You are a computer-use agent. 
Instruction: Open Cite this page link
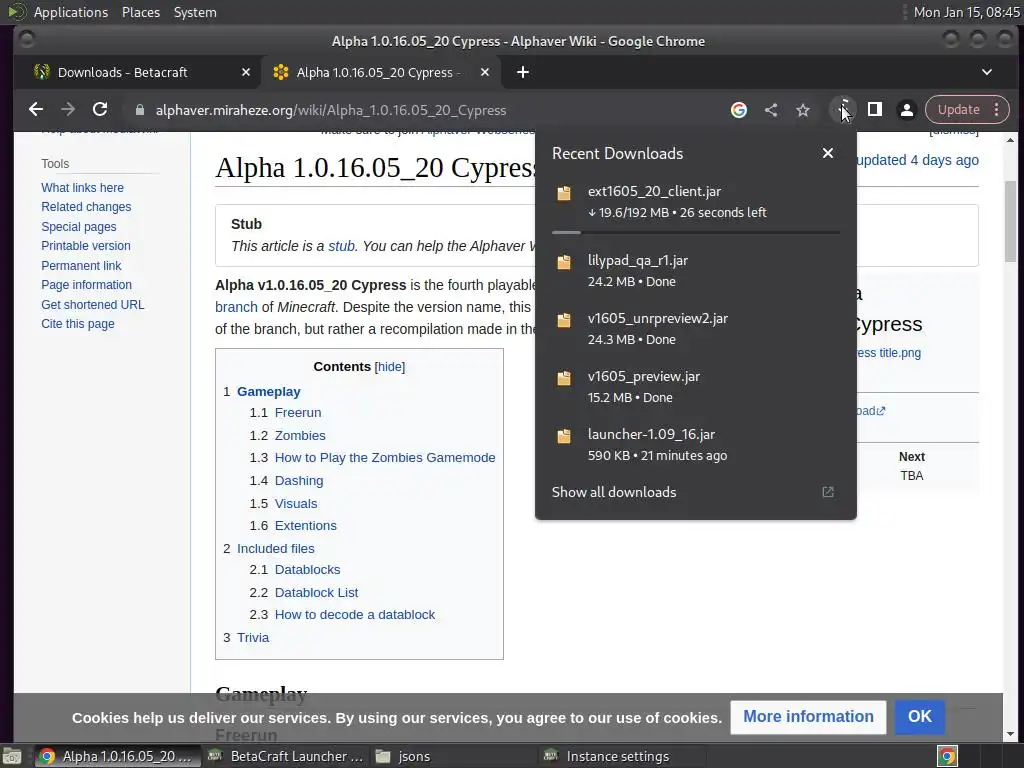click(x=78, y=324)
